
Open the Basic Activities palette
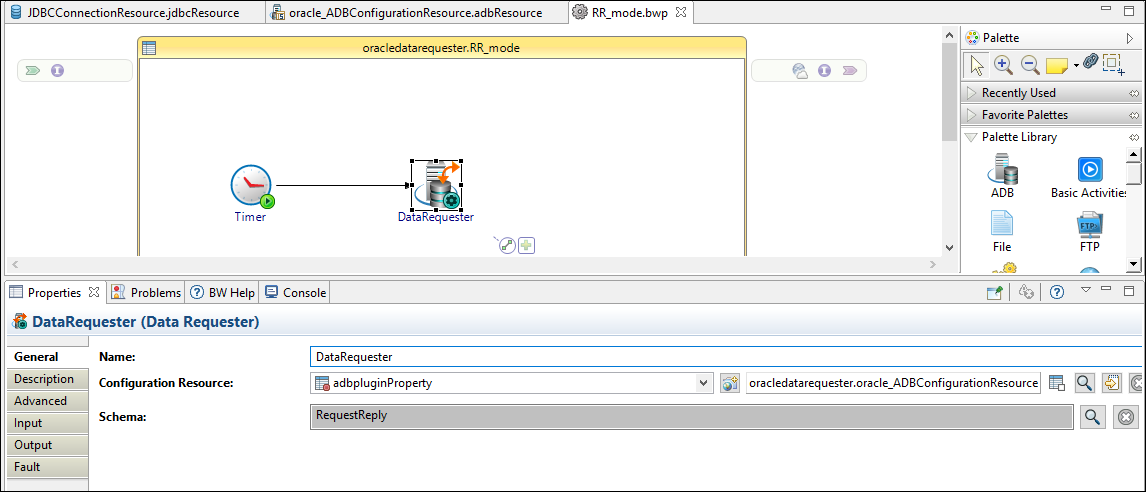click(x=1090, y=177)
